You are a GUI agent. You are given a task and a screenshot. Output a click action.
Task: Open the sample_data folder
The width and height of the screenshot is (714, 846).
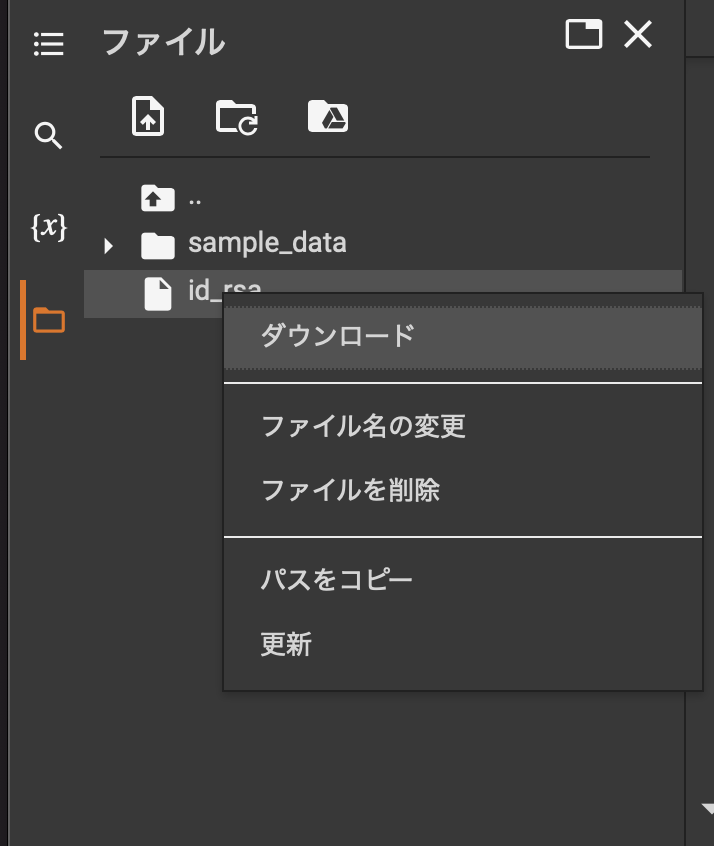point(266,243)
